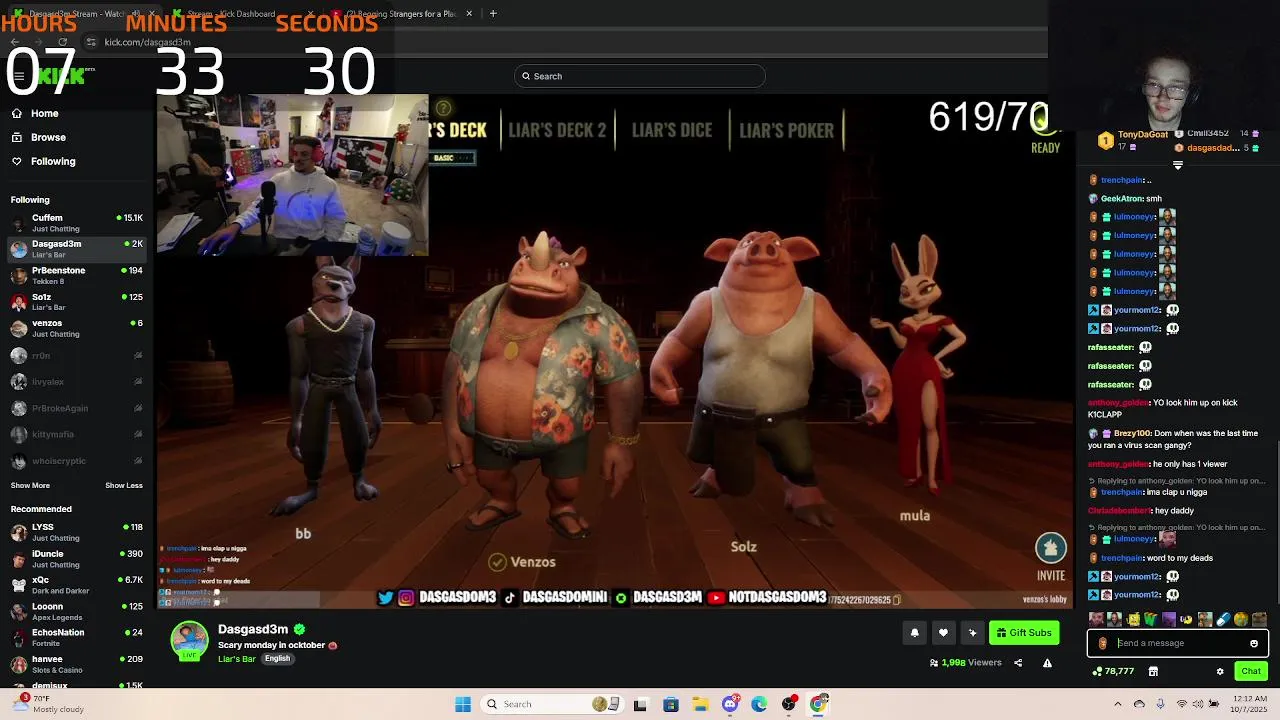Click Show More under Following list
Image resolution: width=1280 pixels, height=720 pixels.
30,485
